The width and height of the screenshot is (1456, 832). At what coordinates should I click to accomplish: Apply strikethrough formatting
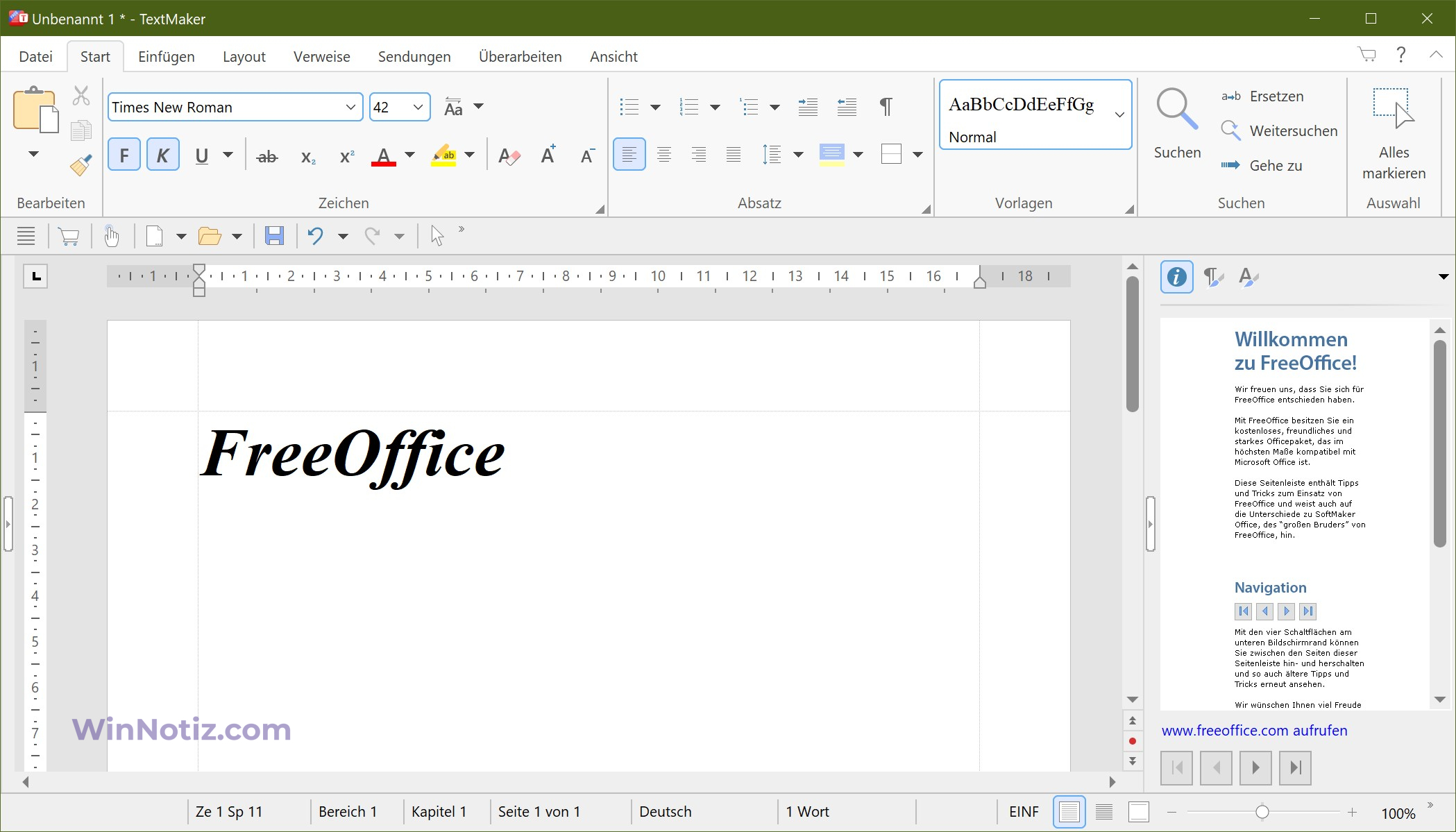267,156
